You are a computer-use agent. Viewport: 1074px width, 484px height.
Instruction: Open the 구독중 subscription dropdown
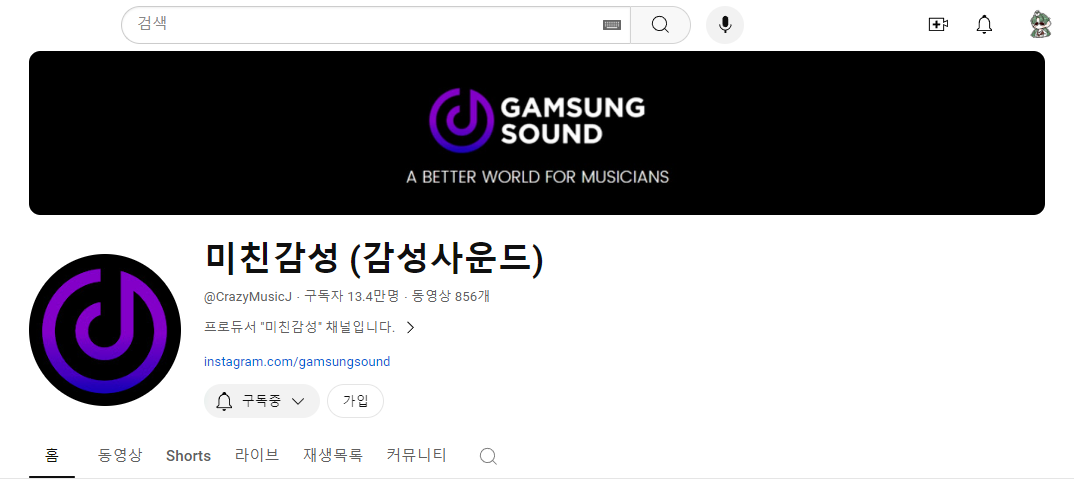click(x=262, y=401)
